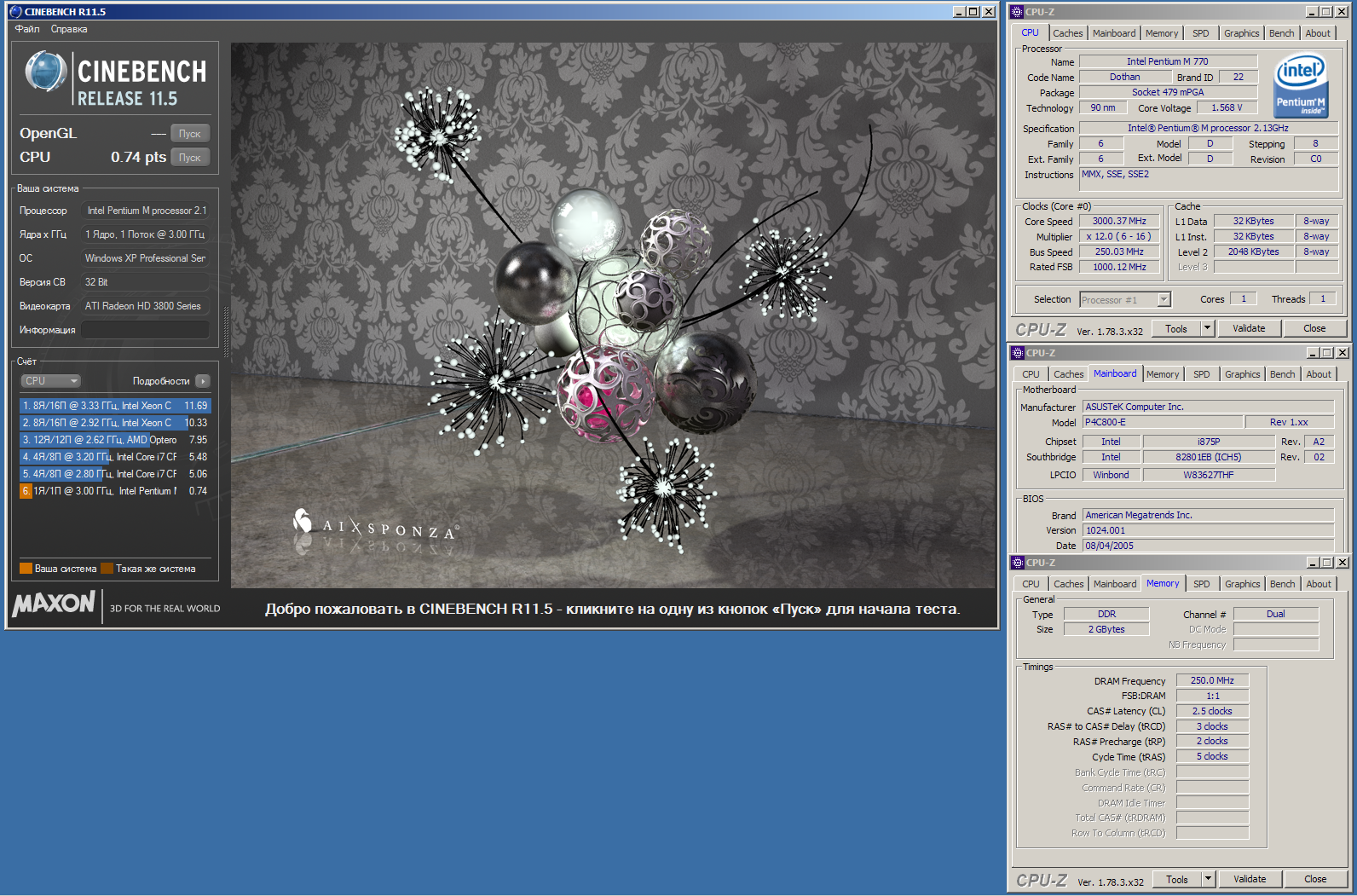Click Validate in top CPU-Z window

(1249, 328)
